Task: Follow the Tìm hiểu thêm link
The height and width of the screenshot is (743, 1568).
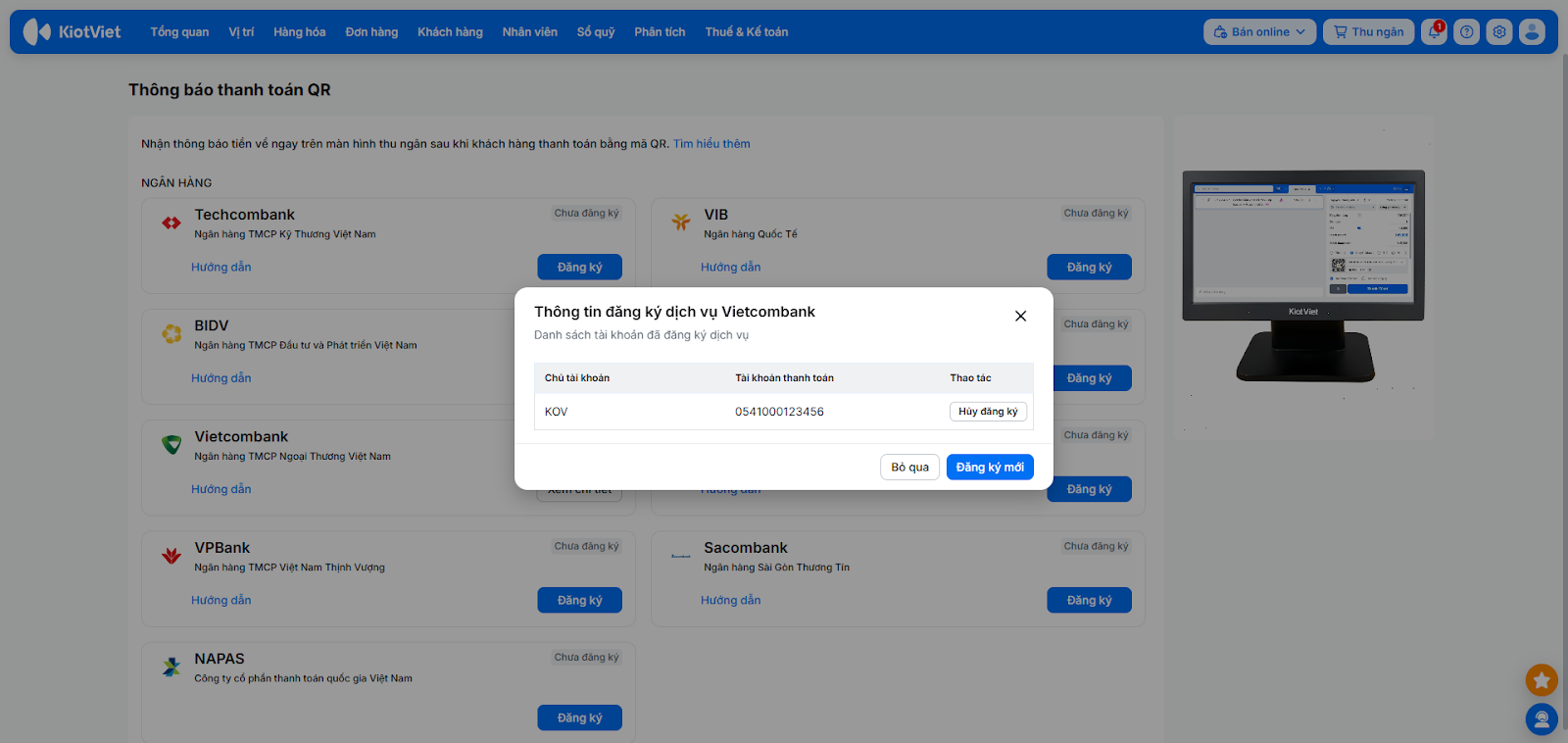Action: 711,144
